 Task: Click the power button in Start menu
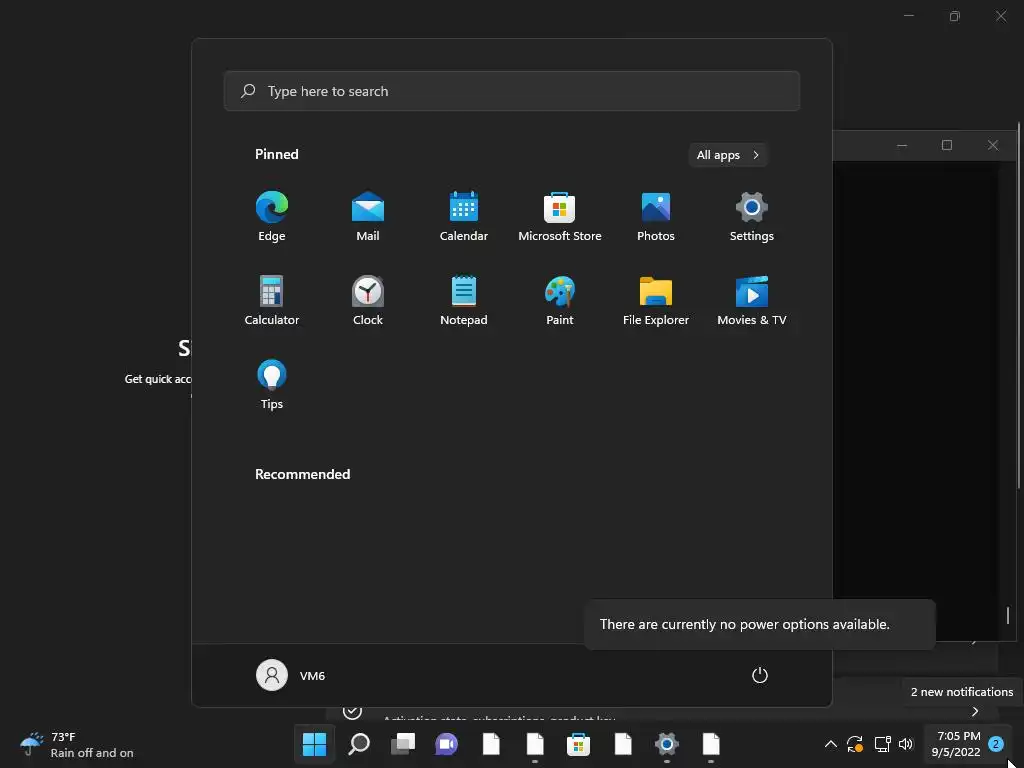tap(760, 675)
